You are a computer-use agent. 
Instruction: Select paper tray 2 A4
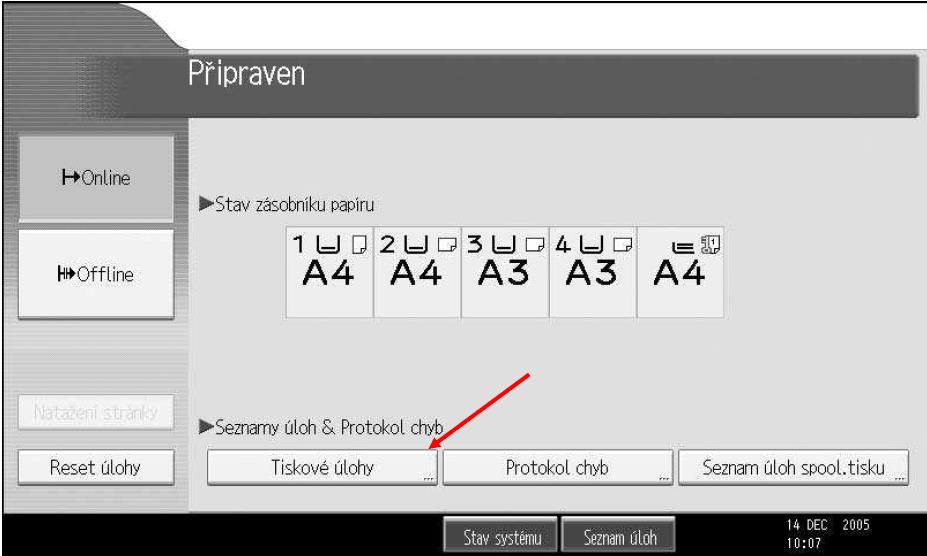pos(417,272)
